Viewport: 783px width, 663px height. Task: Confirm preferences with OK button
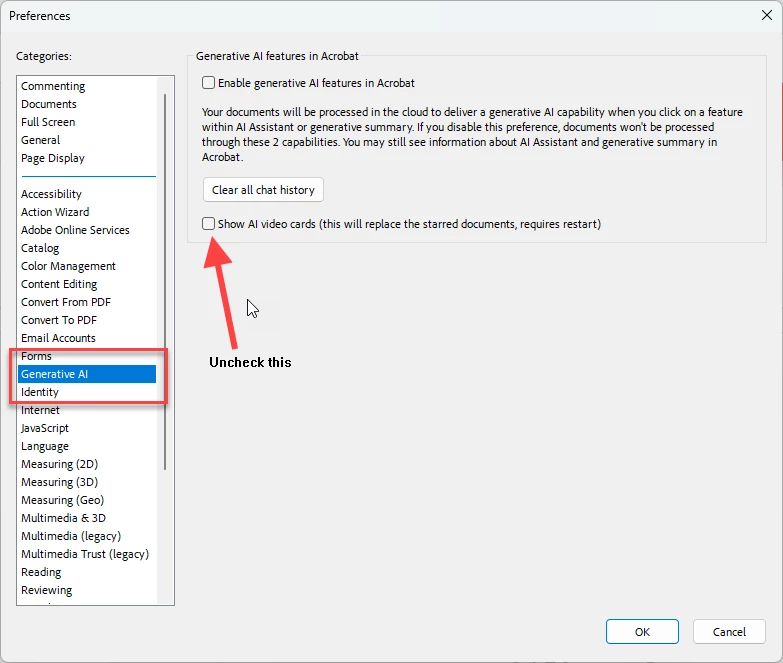coord(642,632)
